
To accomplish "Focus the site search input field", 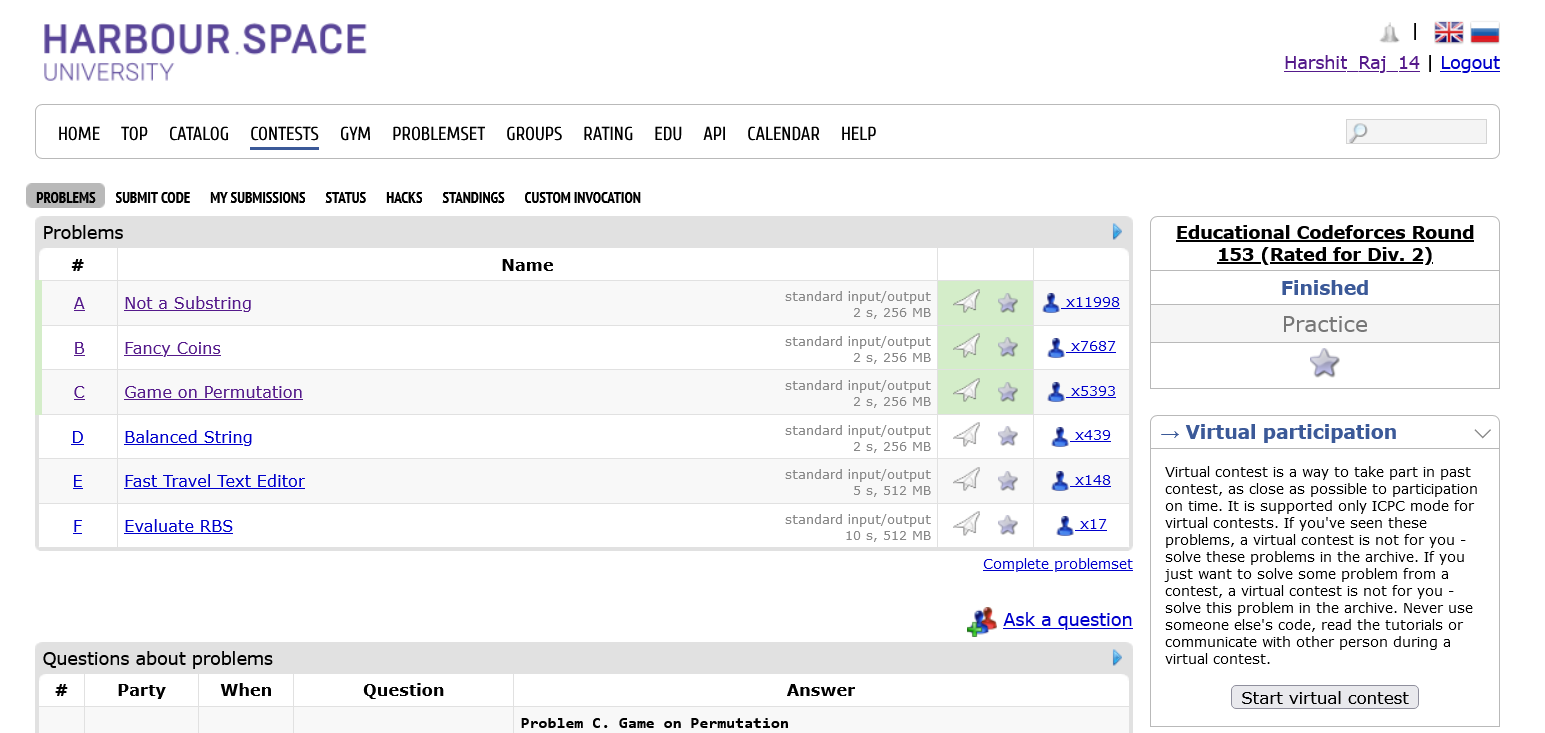I will [1417, 132].
